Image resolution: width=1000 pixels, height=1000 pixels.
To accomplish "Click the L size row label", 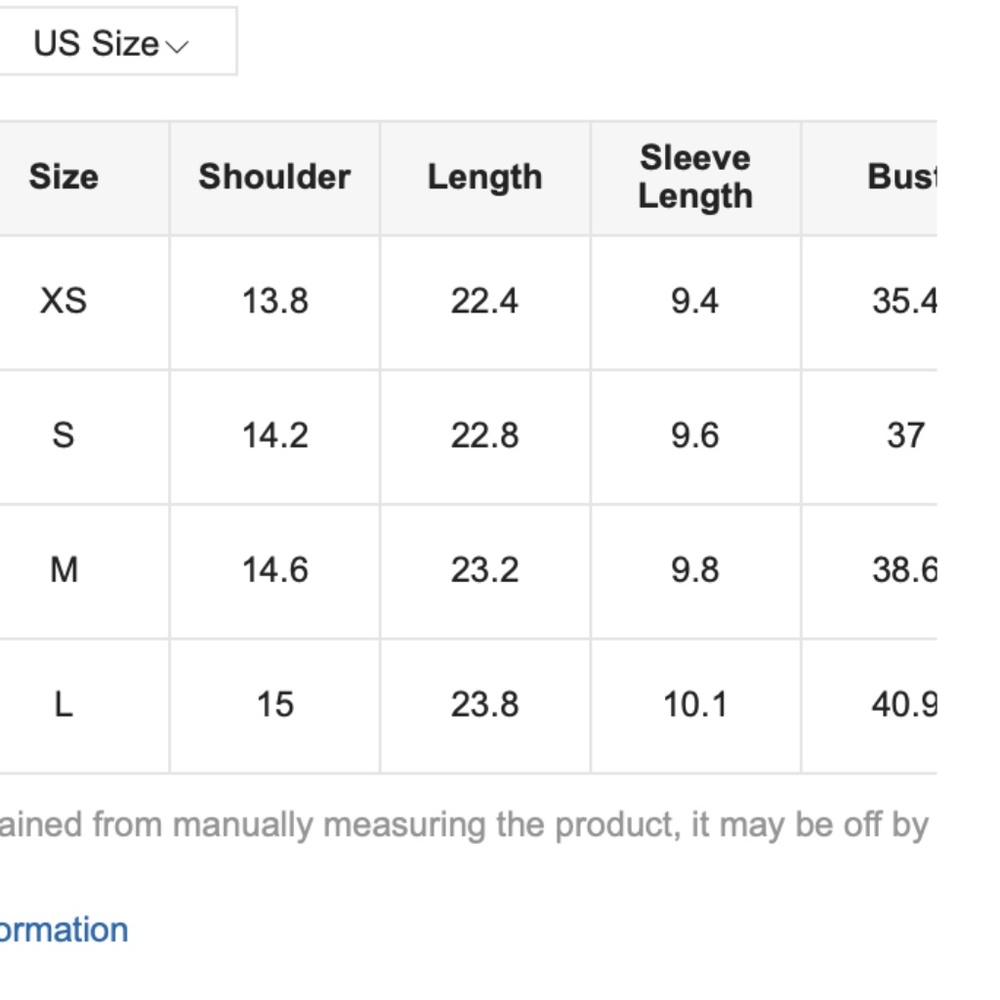I will coord(63,705).
